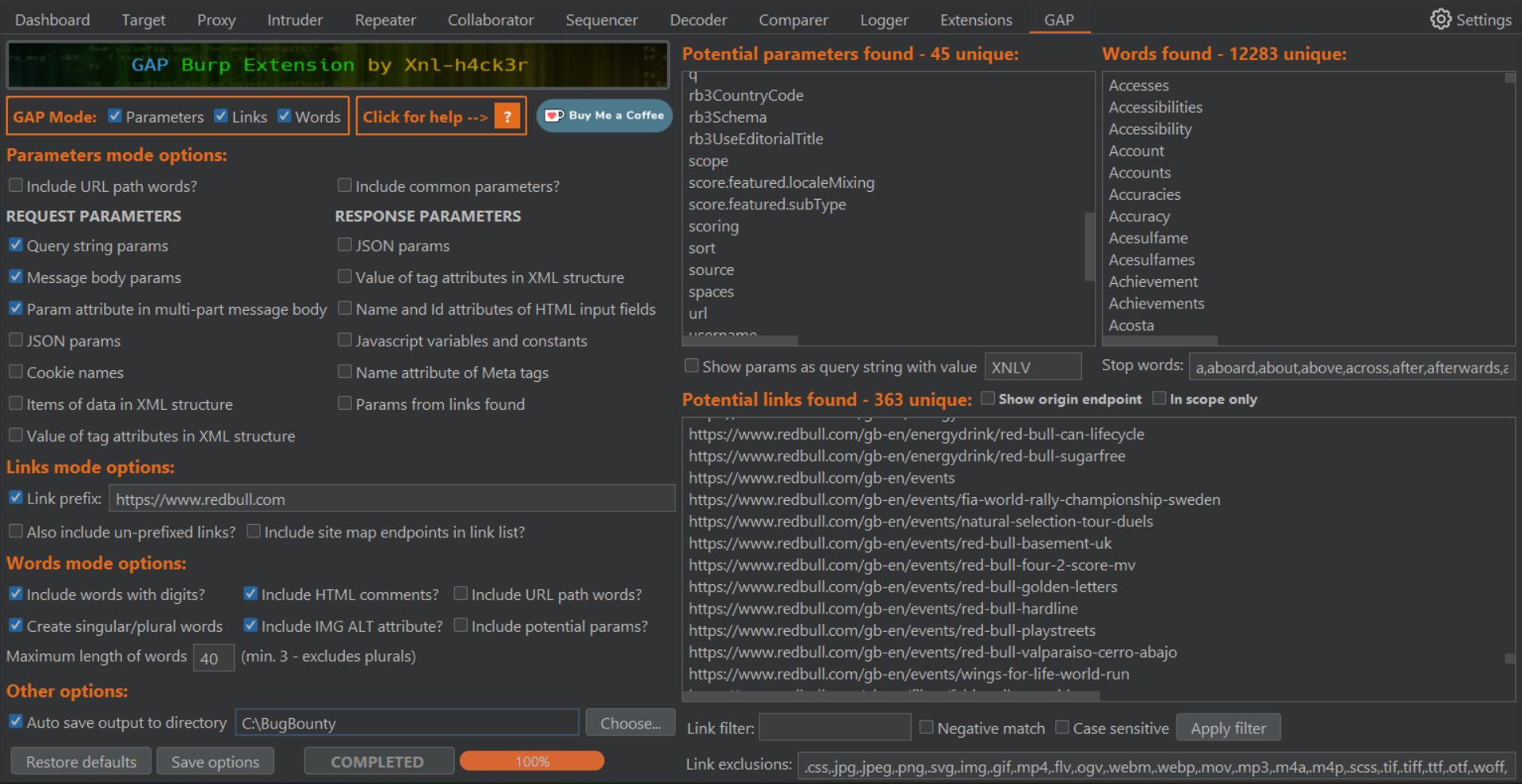Switch to the Dashboard tab

[x=52, y=20]
